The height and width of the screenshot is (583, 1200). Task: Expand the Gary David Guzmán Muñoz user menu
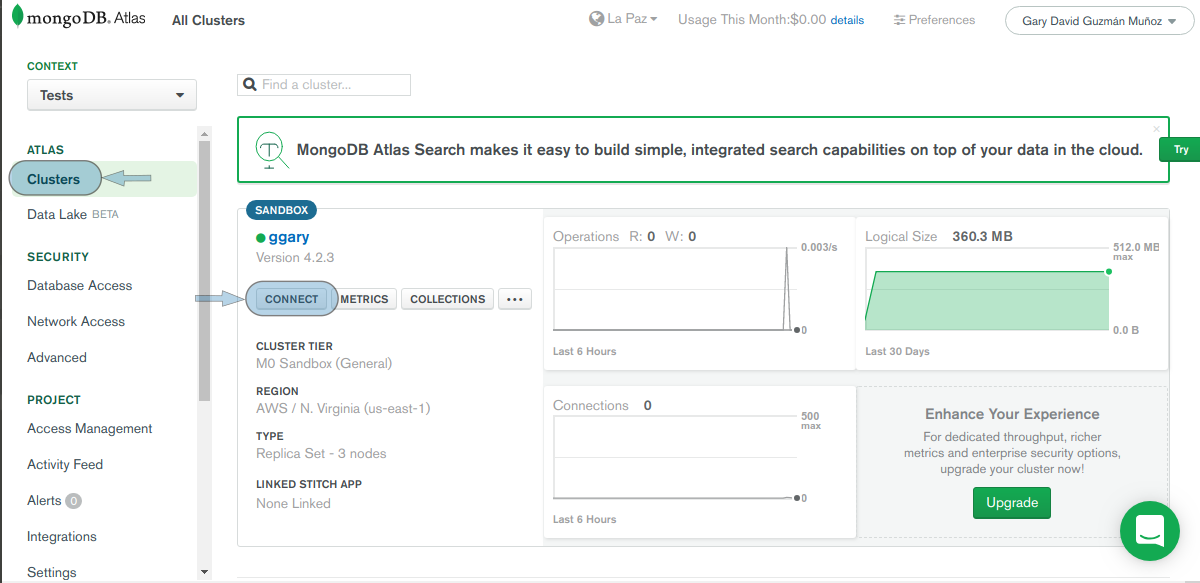(x=1099, y=21)
